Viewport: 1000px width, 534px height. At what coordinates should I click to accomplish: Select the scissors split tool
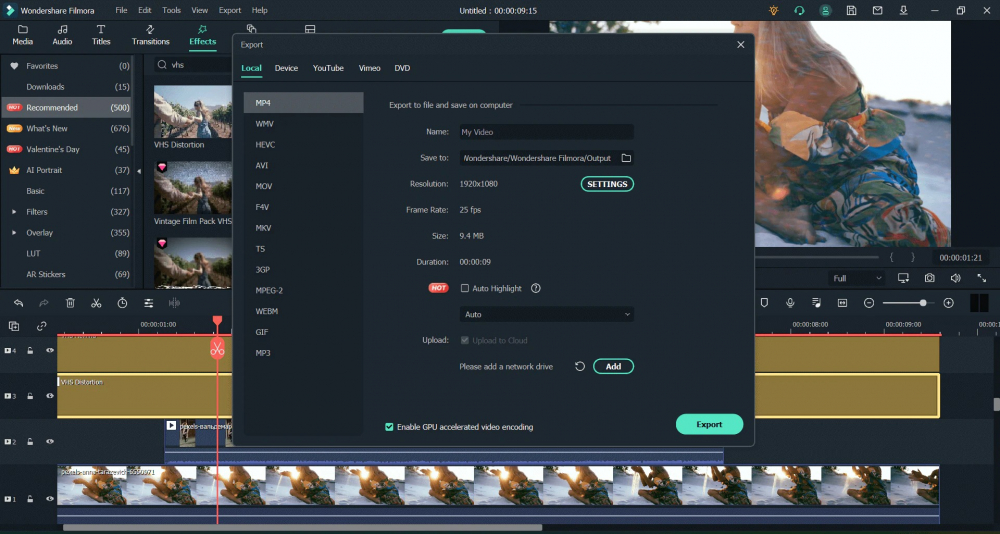(96, 303)
